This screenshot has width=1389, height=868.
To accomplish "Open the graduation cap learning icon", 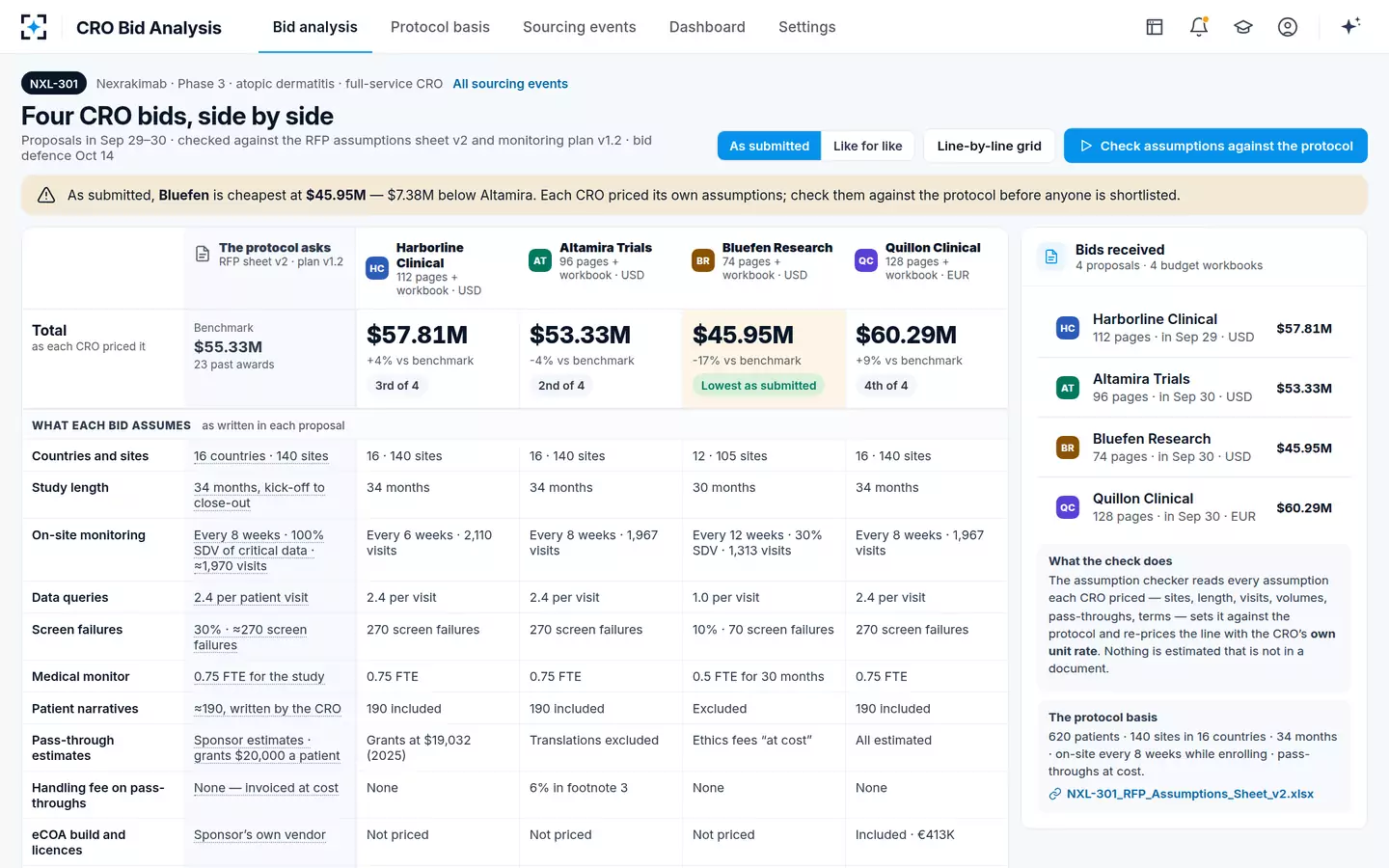I will [x=1243, y=27].
